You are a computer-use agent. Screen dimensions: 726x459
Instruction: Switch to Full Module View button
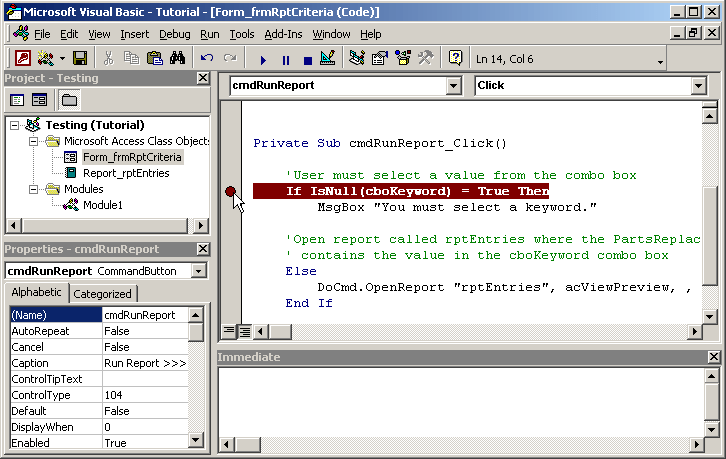click(x=244, y=331)
